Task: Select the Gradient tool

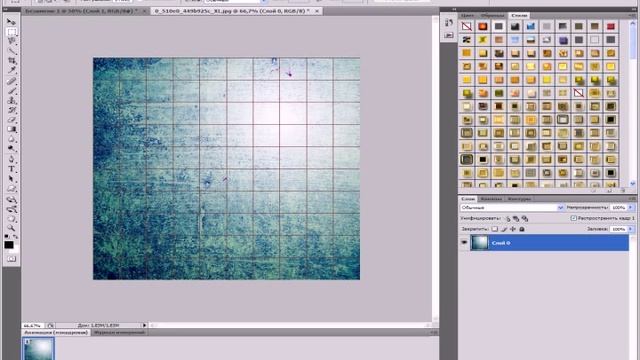Action: (x=11, y=130)
